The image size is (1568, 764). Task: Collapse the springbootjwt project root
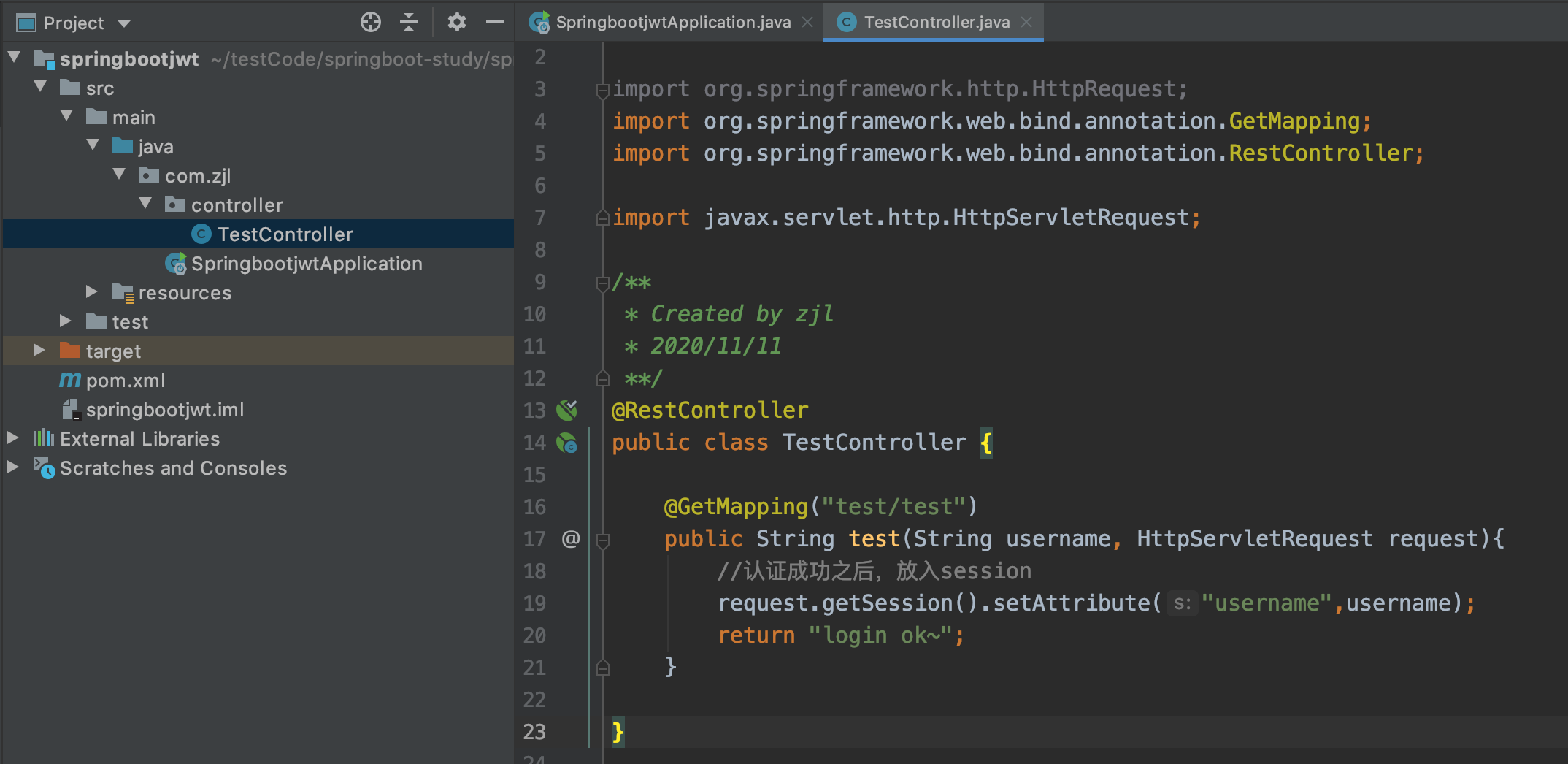click(14, 58)
